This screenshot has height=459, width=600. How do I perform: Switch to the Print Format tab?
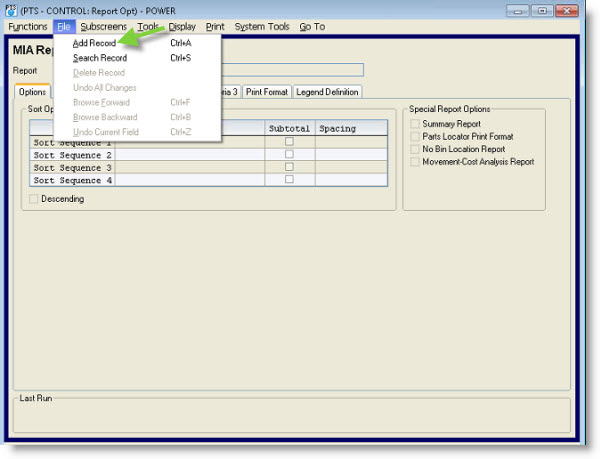click(x=267, y=92)
